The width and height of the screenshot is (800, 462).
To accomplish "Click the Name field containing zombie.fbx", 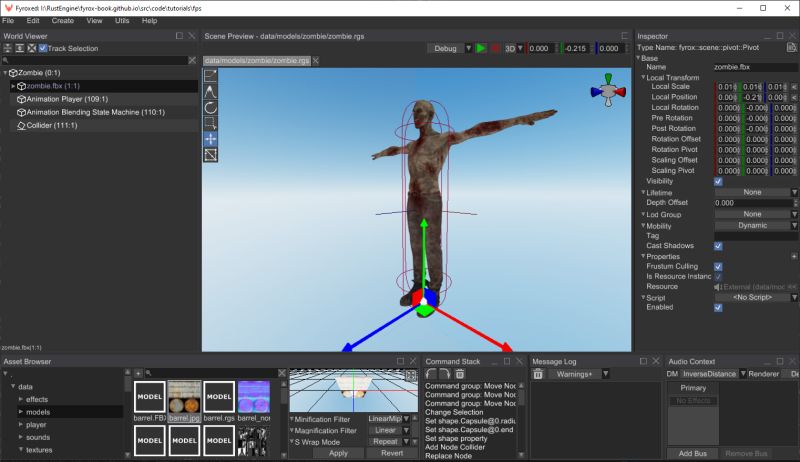I will pyautogui.click(x=756, y=67).
